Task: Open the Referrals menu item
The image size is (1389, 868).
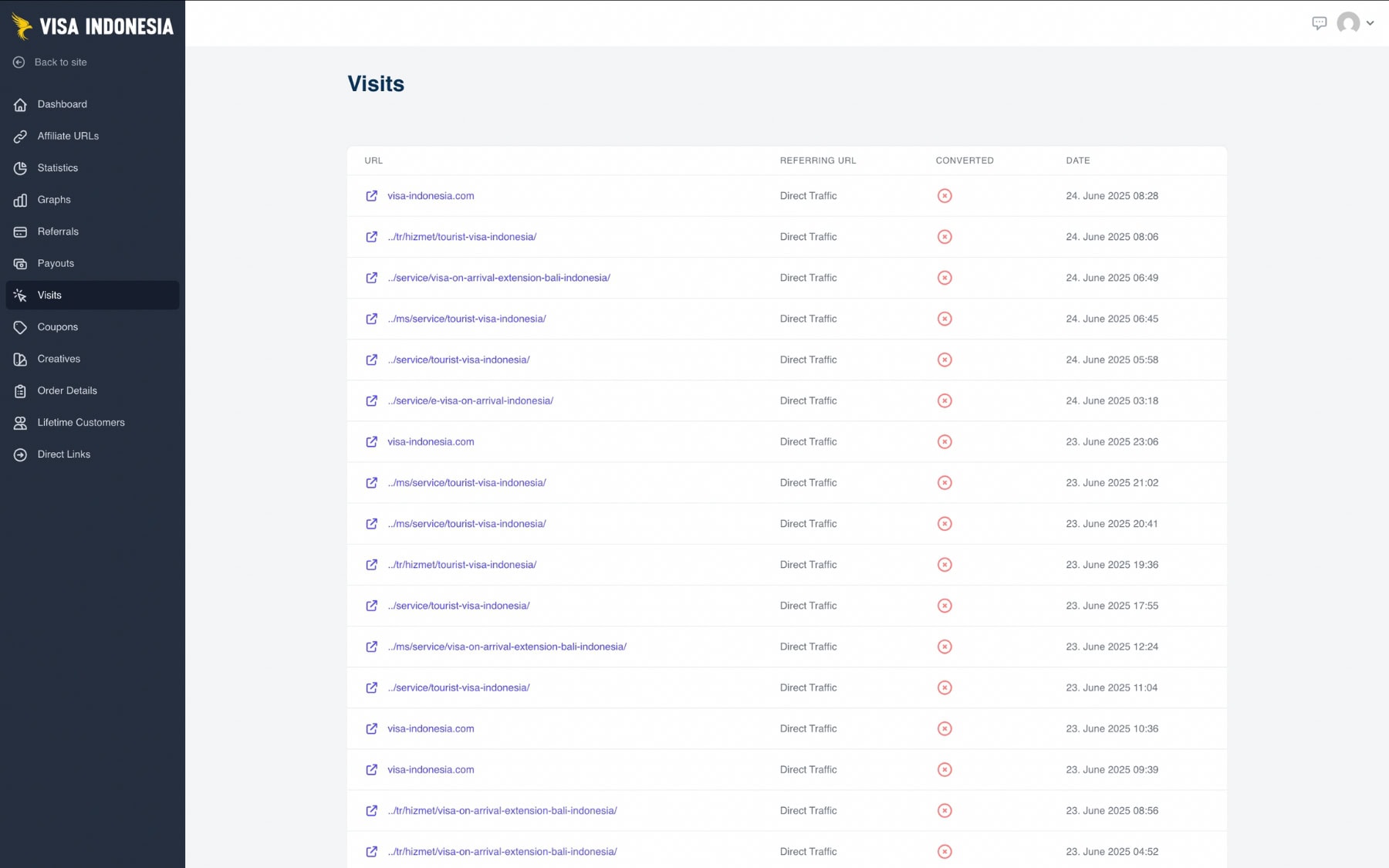Action: (58, 231)
